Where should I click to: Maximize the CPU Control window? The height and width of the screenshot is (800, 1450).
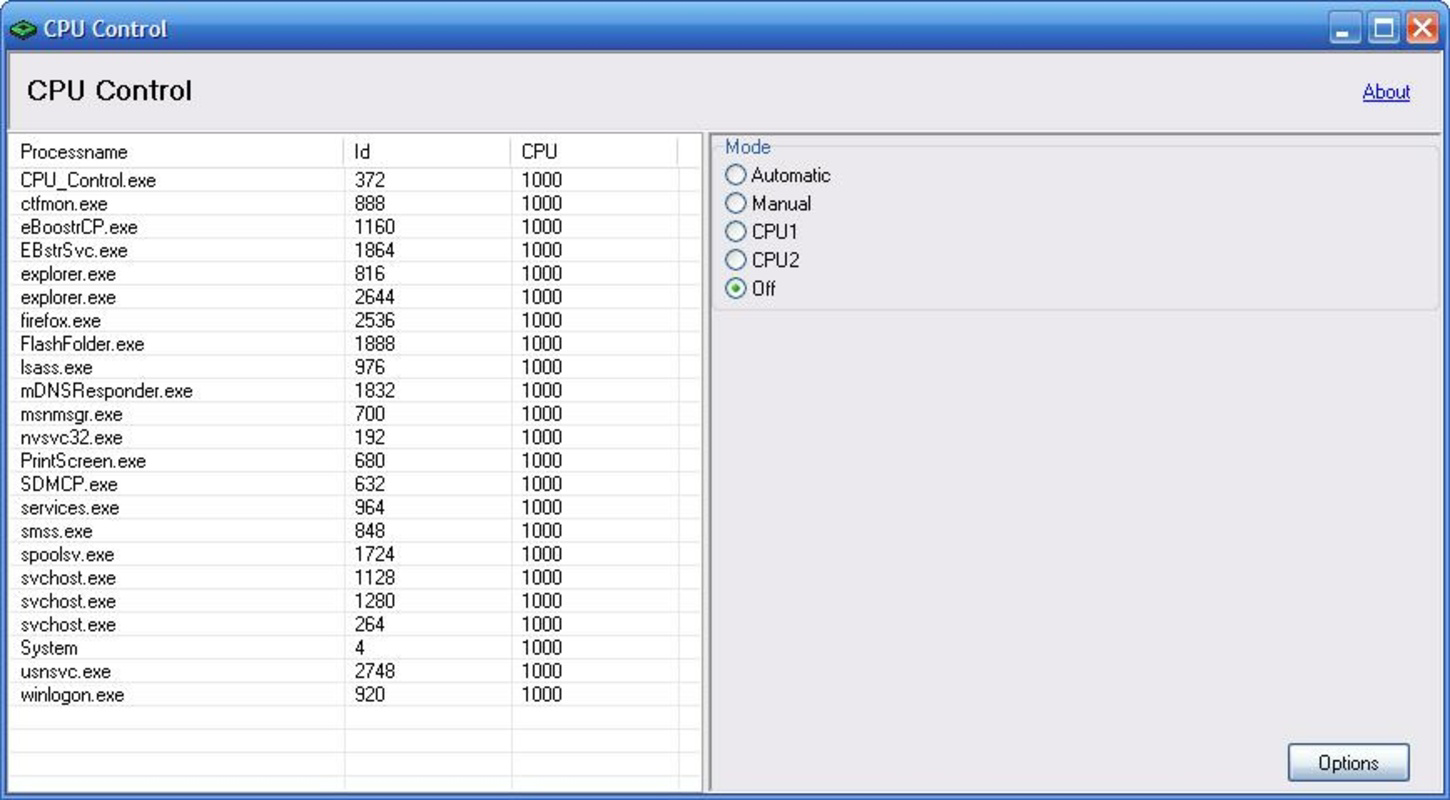[1384, 29]
